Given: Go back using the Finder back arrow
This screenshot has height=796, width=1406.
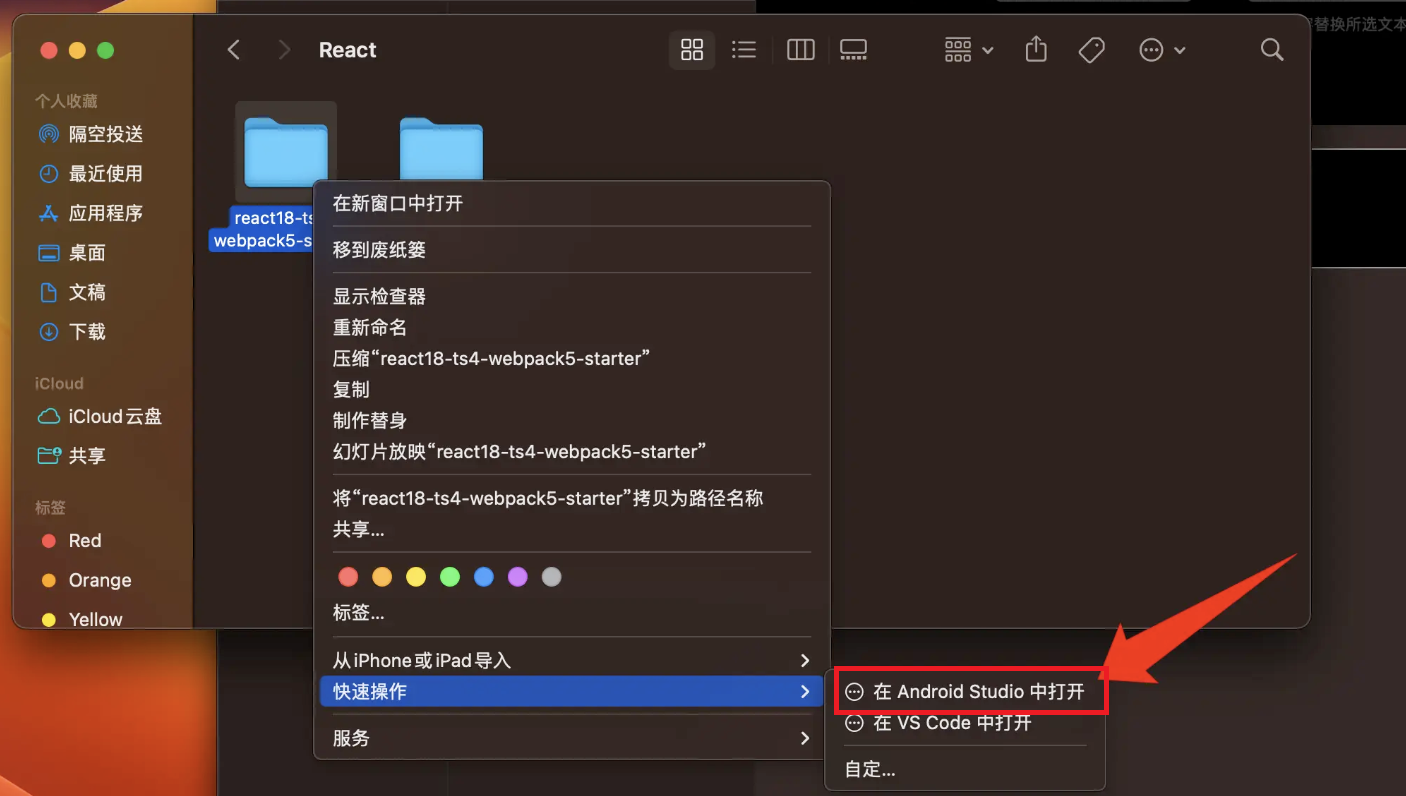Looking at the screenshot, I should point(234,50).
